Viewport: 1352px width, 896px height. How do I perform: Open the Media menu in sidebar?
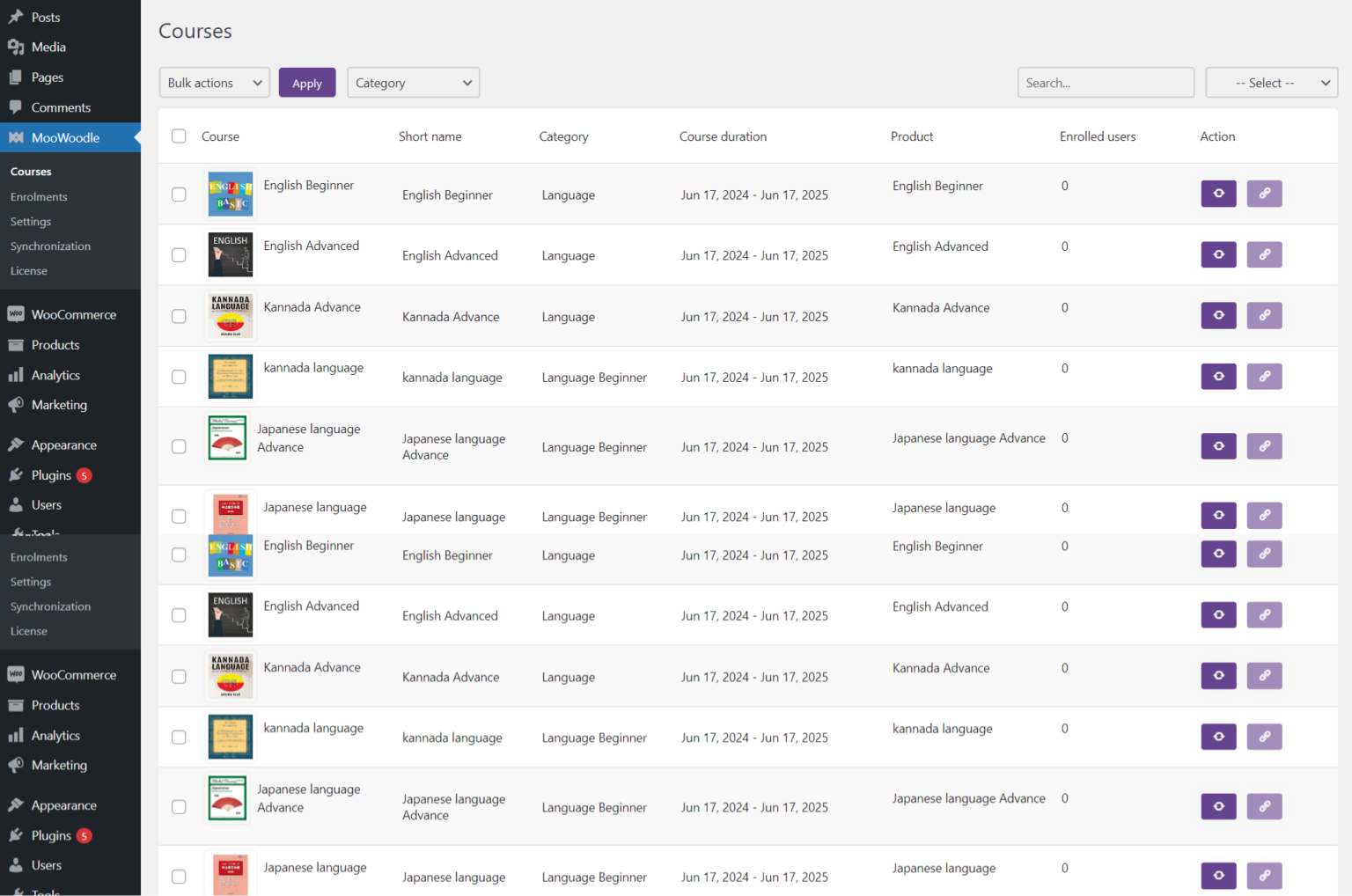click(48, 48)
